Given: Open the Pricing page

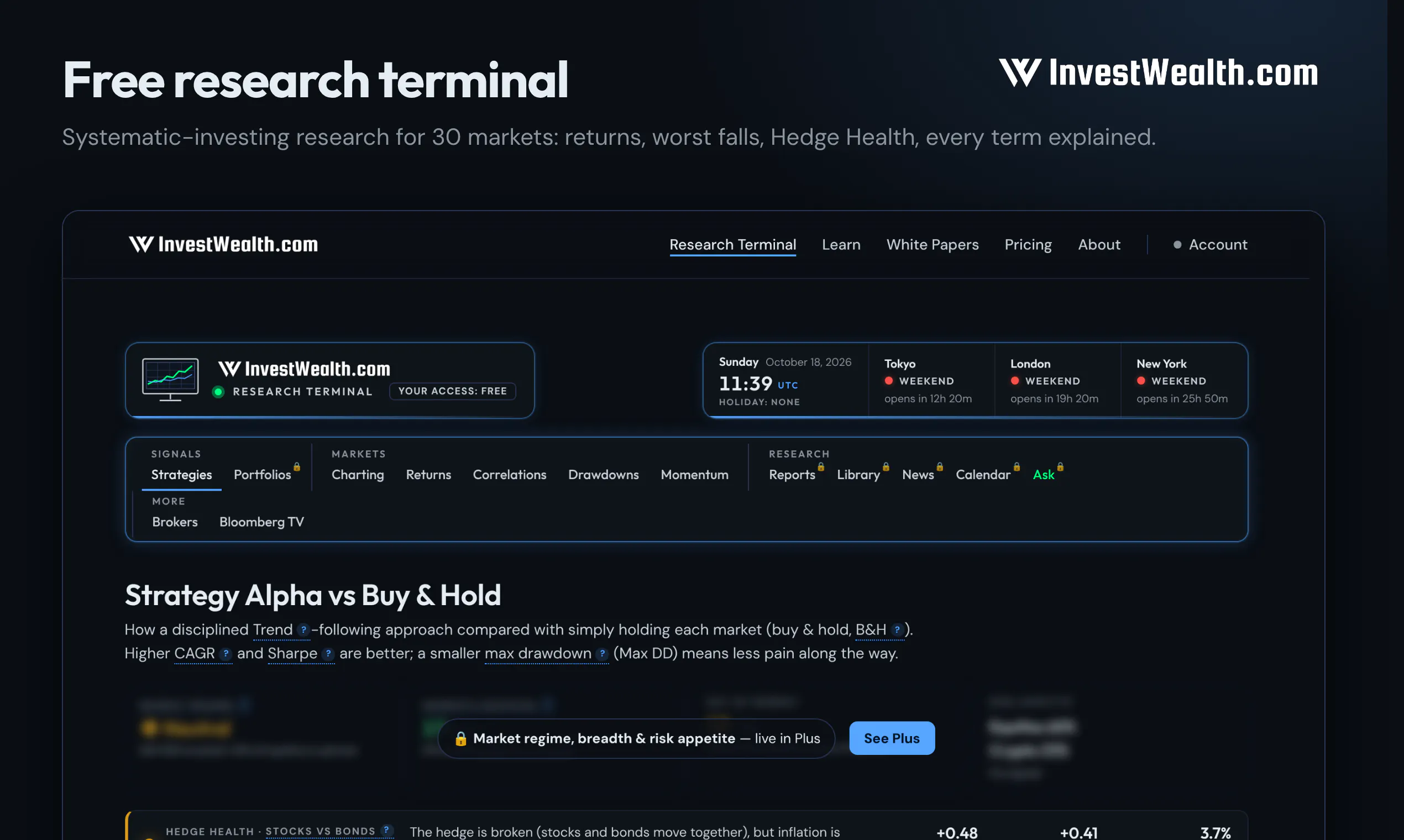Looking at the screenshot, I should (x=1028, y=244).
